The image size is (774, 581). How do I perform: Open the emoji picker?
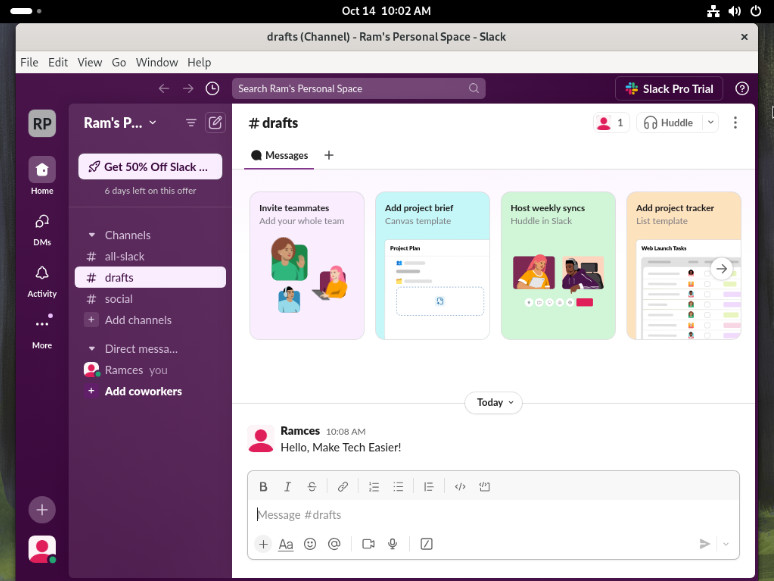point(310,544)
